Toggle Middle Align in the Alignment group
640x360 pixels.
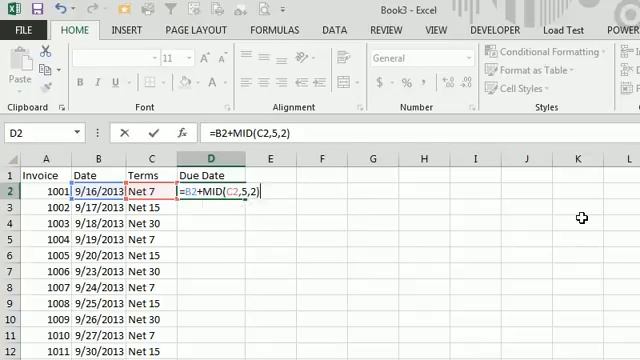(x=264, y=58)
